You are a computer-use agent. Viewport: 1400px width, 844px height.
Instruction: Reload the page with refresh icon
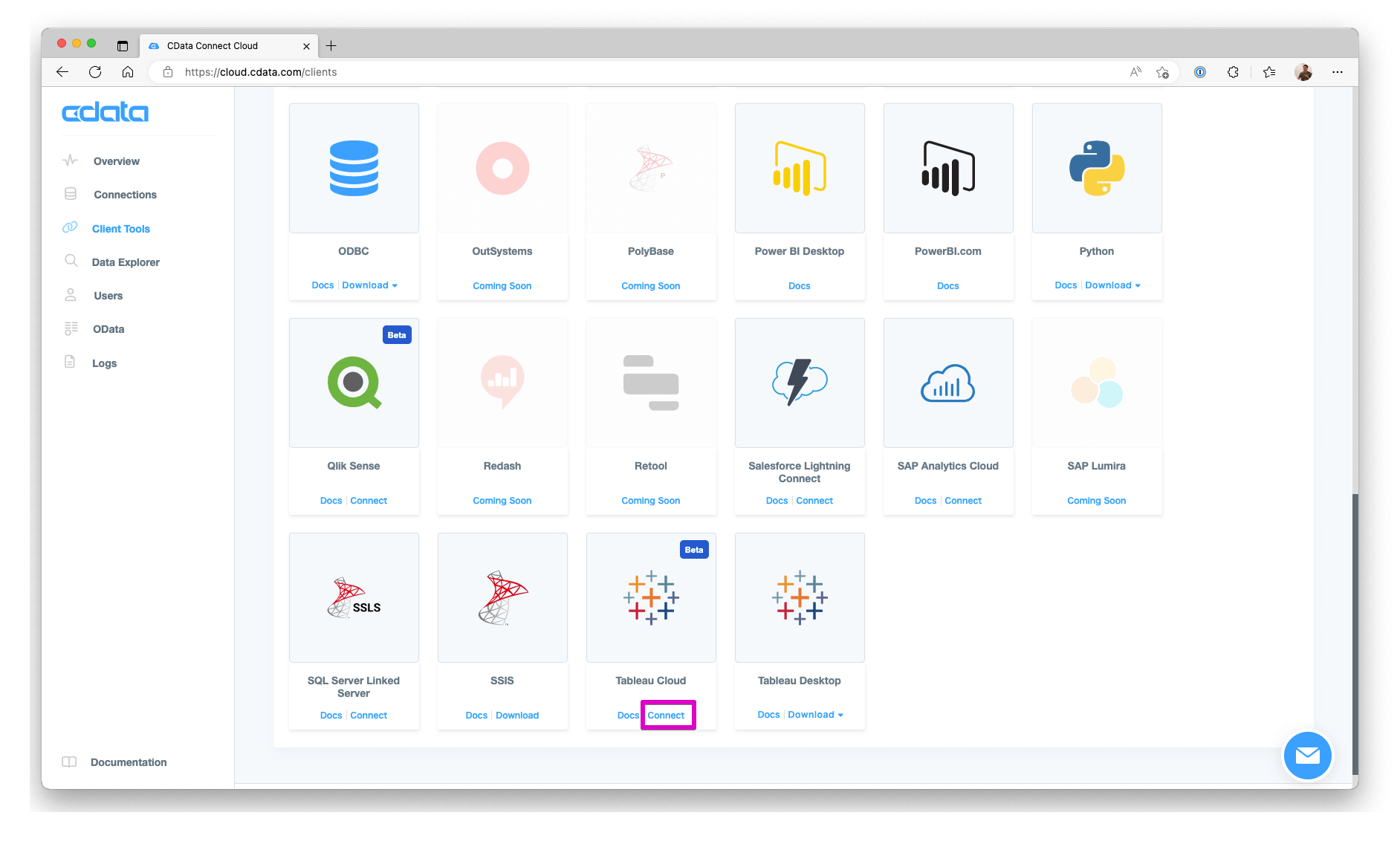click(95, 72)
